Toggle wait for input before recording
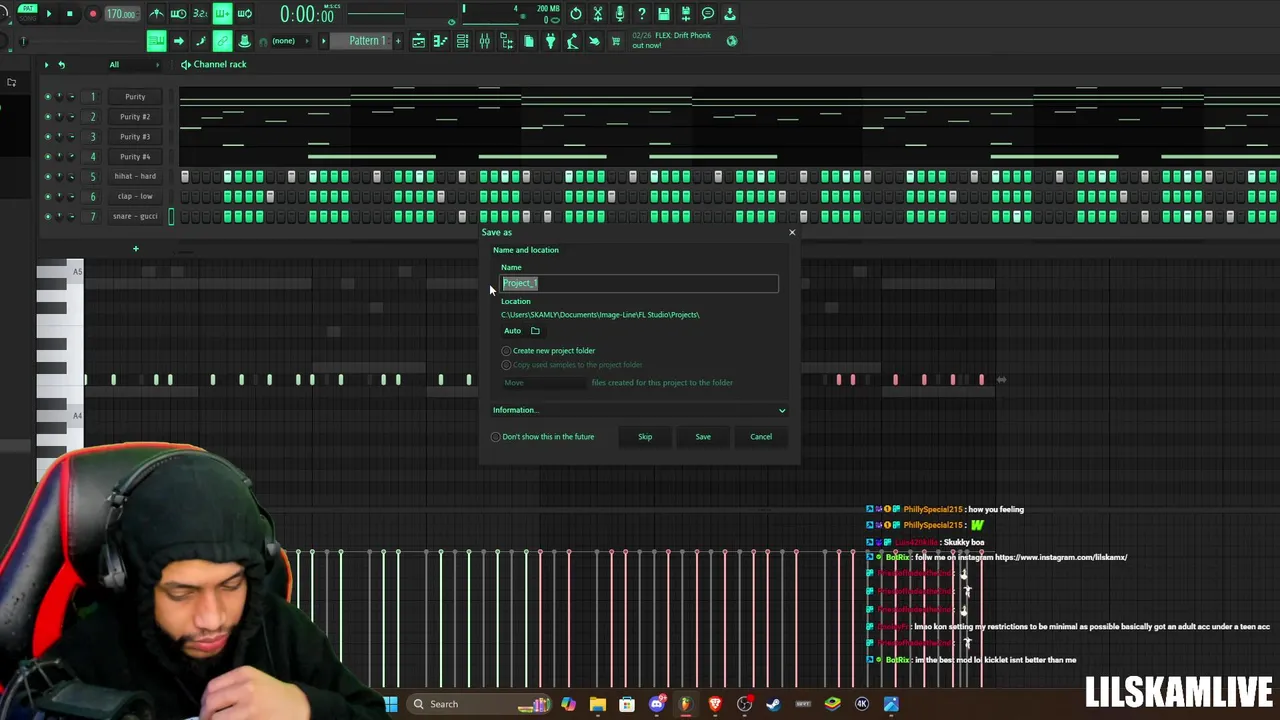1280x720 pixels. tap(178, 14)
